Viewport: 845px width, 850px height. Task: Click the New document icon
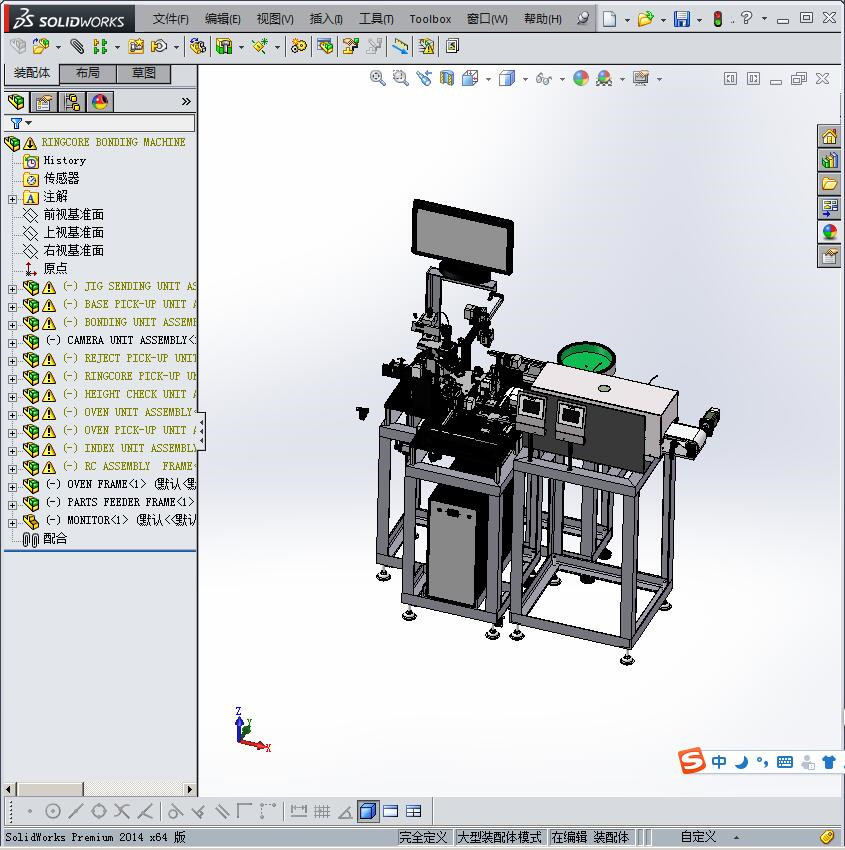[610, 19]
